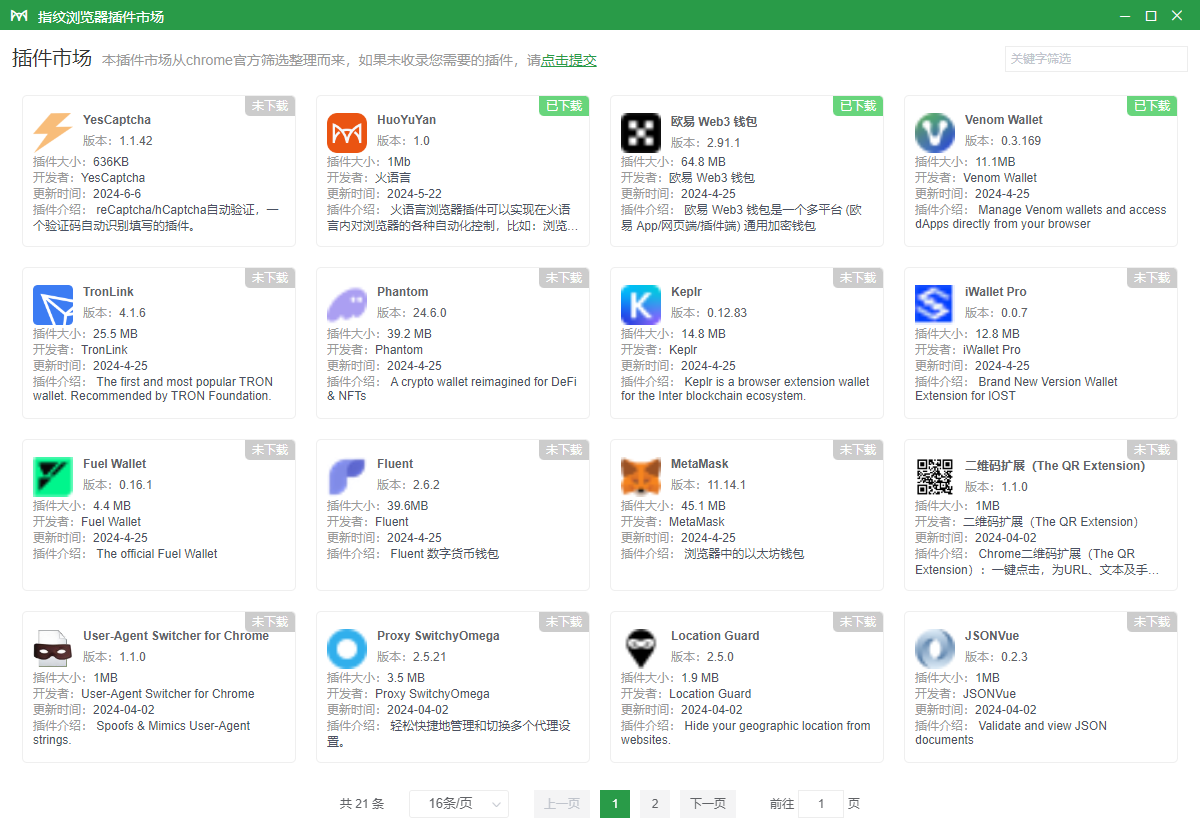The width and height of the screenshot is (1200, 830).
Task: Click 已下载 badge on 欧易 Web3 钱包
Action: coord(858,106)
